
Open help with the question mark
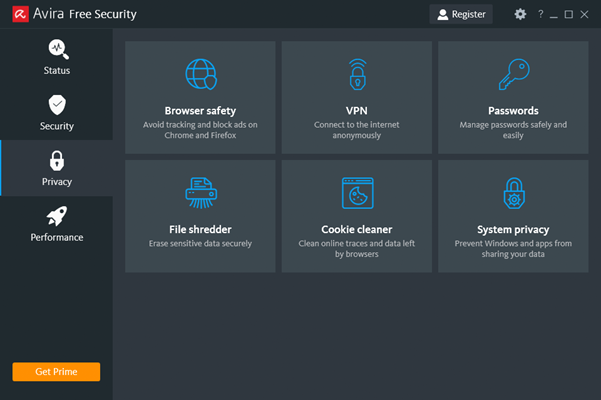[541, 14]
